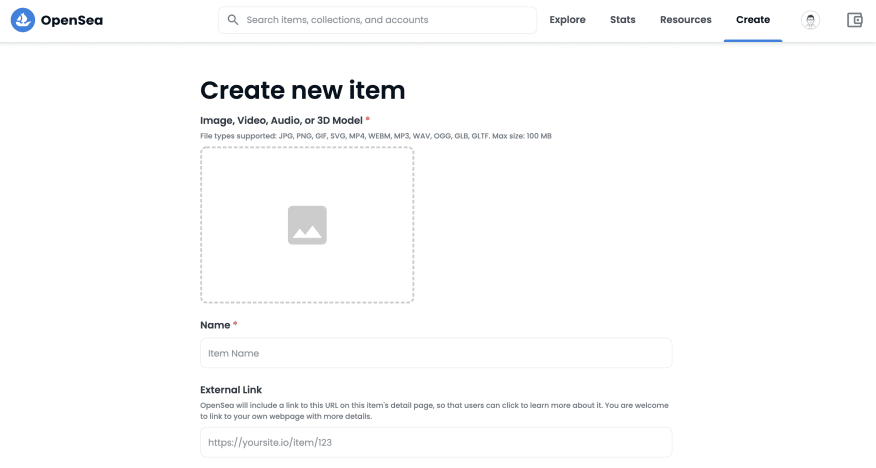Click the image placeholder icon
The width and height of the screenshot is (876, 468).
307,225
